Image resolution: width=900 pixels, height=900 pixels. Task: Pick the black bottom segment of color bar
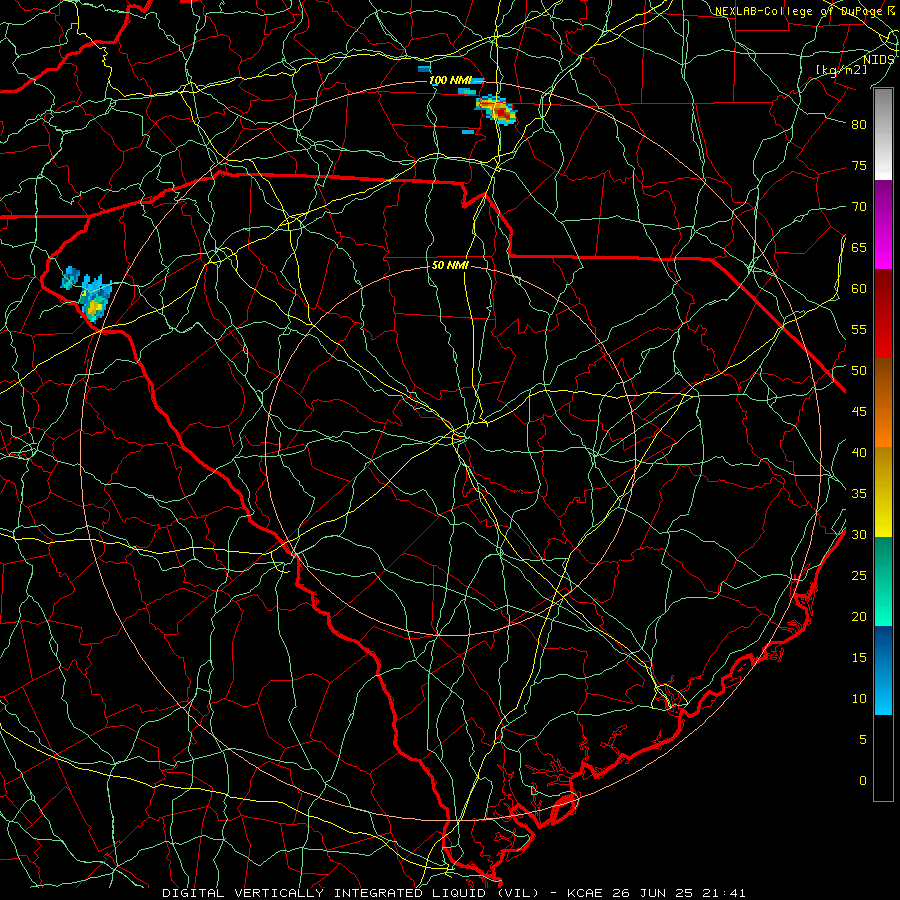(x=883, y=758)
